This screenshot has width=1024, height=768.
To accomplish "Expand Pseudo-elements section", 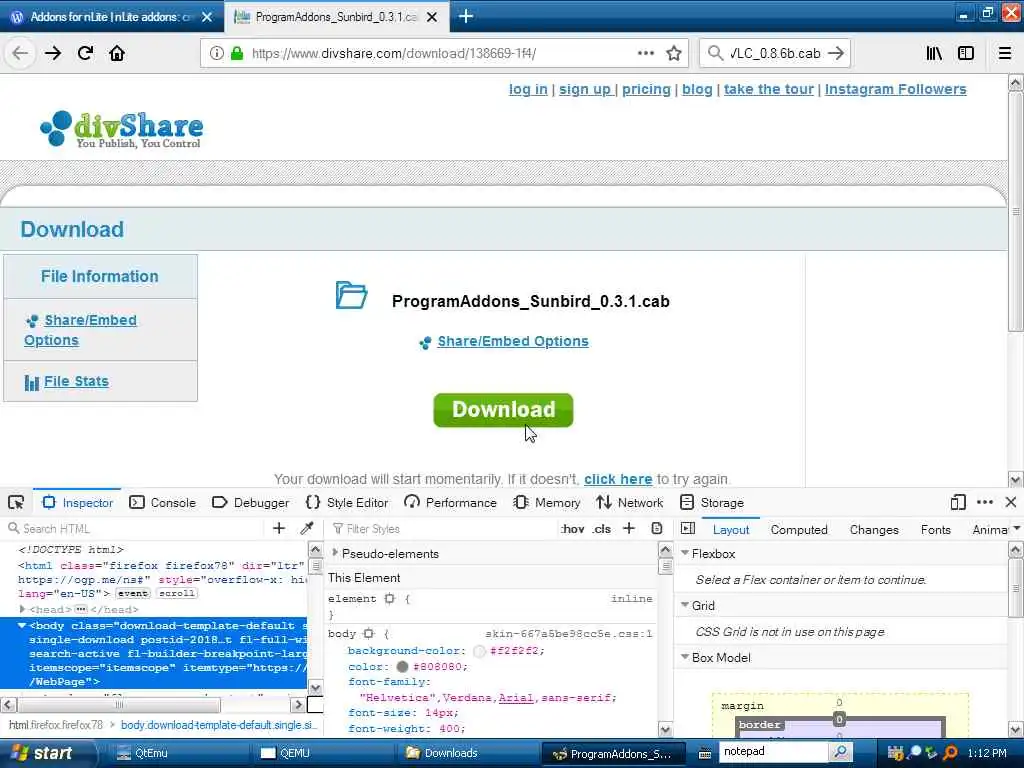I will pyautogui.click(x=335, y=553).
